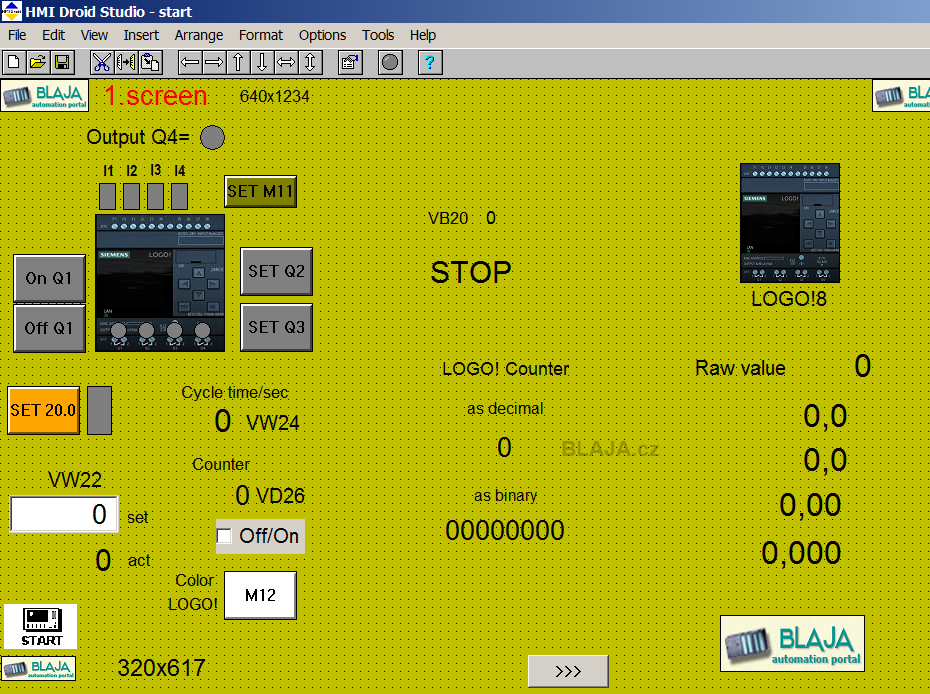This screenshot has height=694, width=930.
Task: Open a project with the folder icon
Action: (x=38, y=62)
